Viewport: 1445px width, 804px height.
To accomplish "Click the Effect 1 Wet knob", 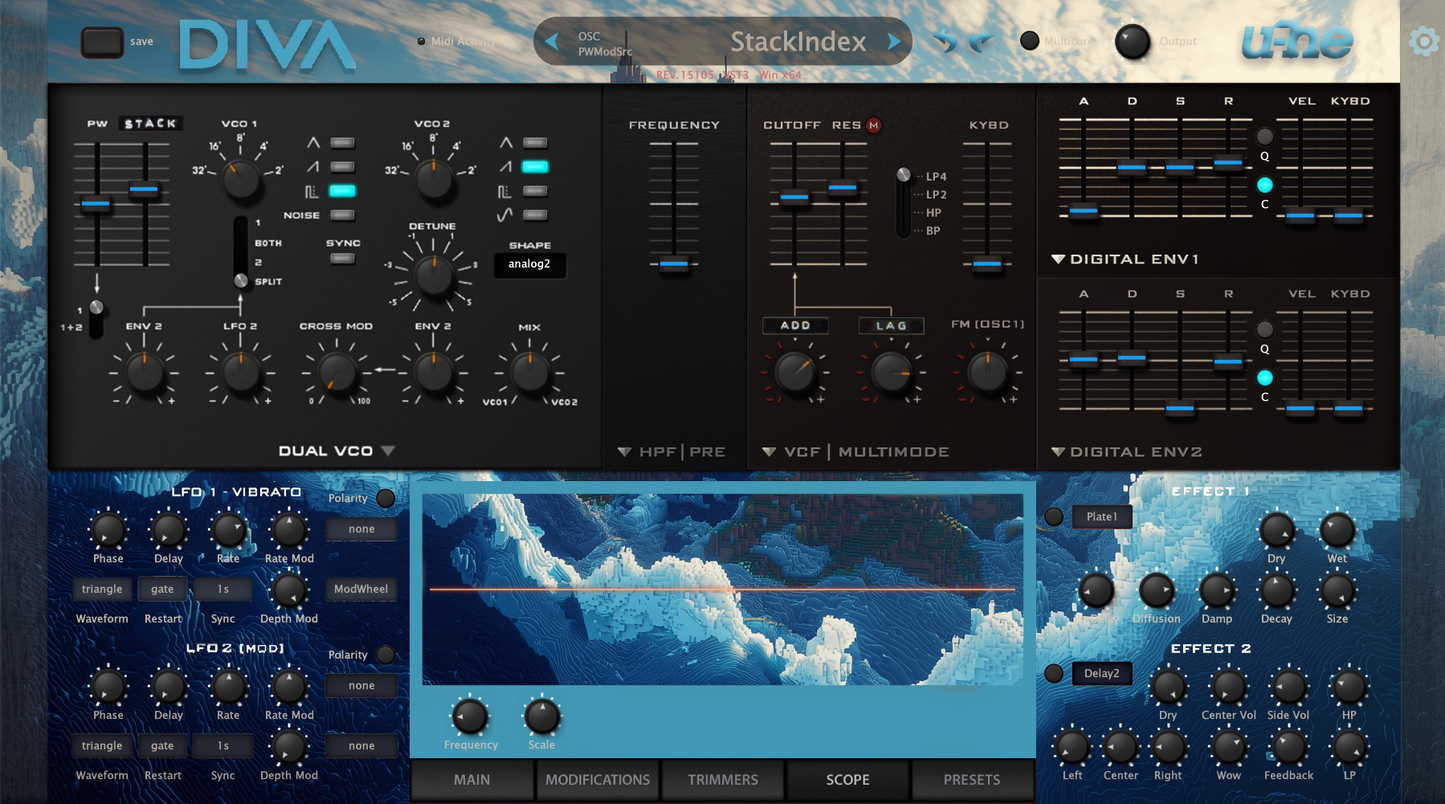I will [1337, 530].
